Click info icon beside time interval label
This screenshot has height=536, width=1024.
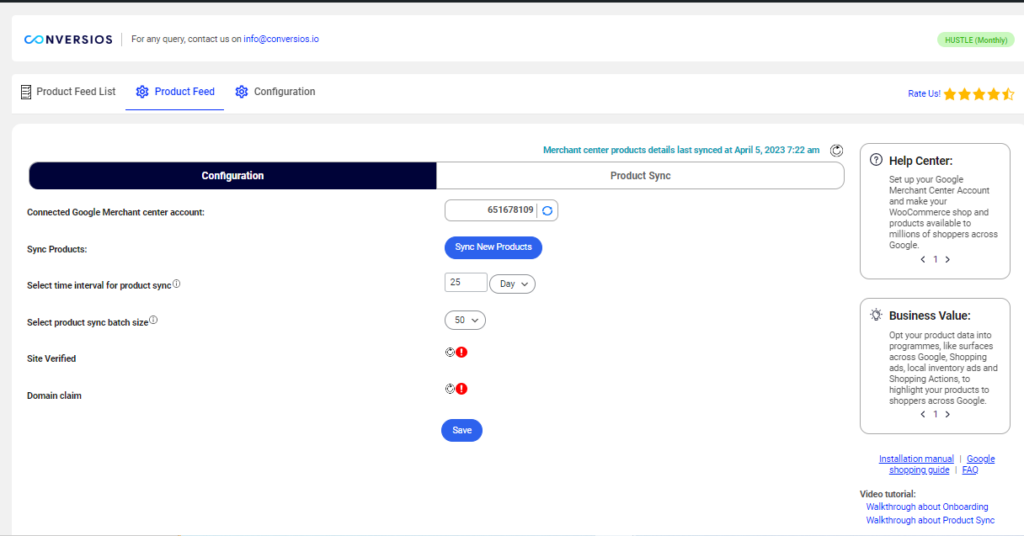pyautogui.click(x=176, y=284)
